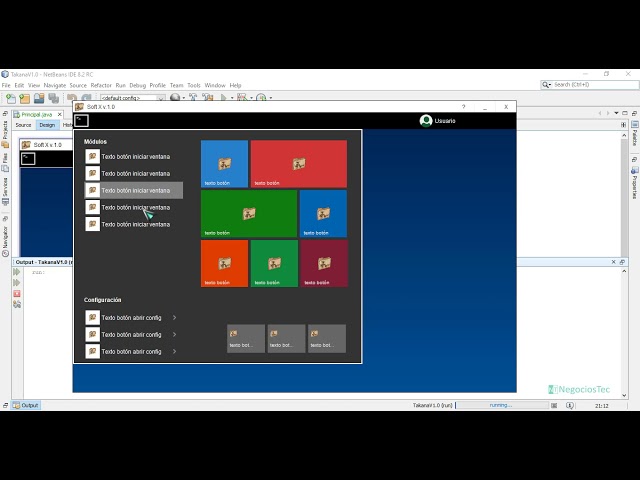
Task: Click the Debug Project toolbar icon
Action: pyautogui.click(x=242, y=98)
